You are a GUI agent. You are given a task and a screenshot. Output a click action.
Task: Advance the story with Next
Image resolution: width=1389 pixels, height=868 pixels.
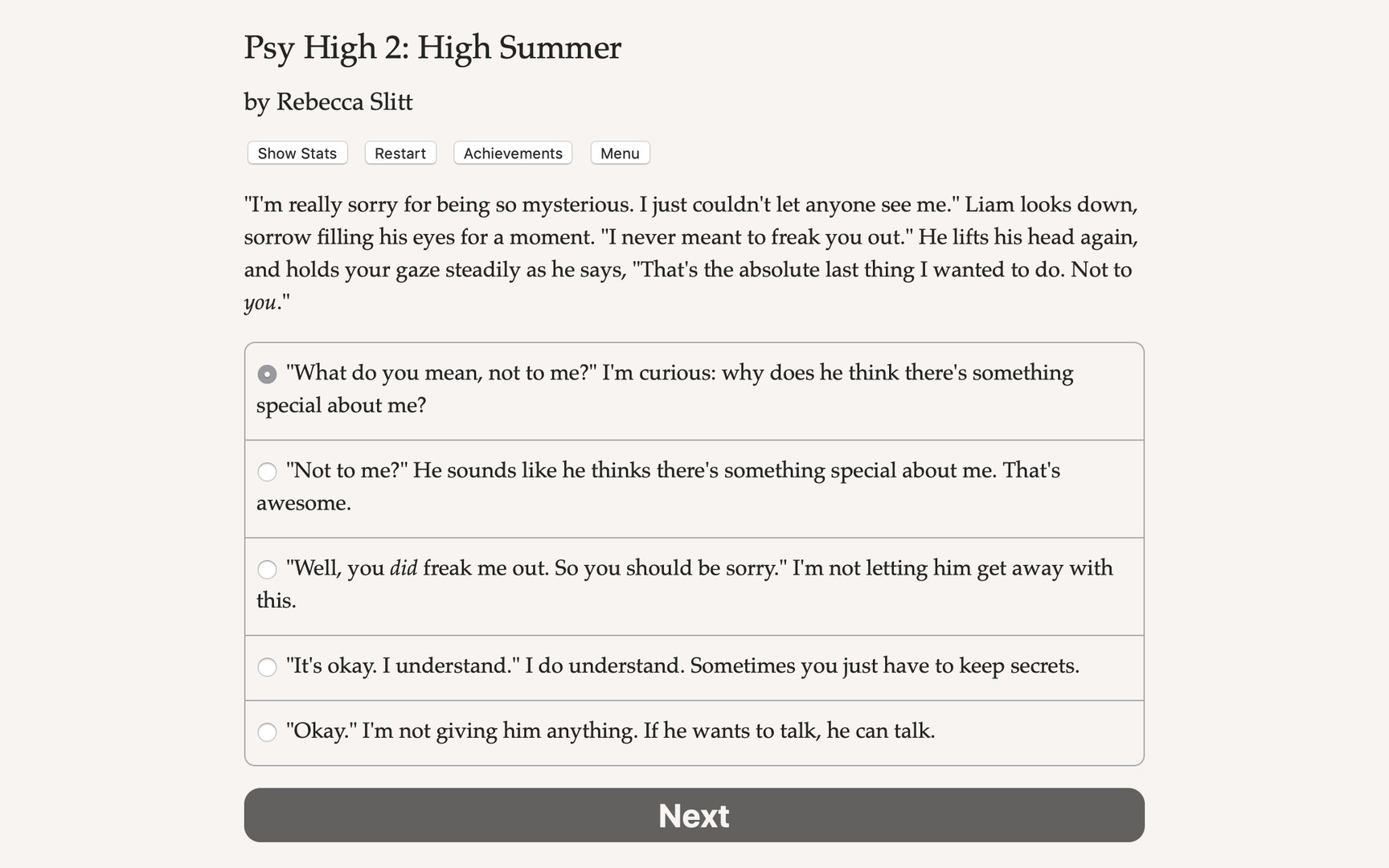click(x=694, y=815)
